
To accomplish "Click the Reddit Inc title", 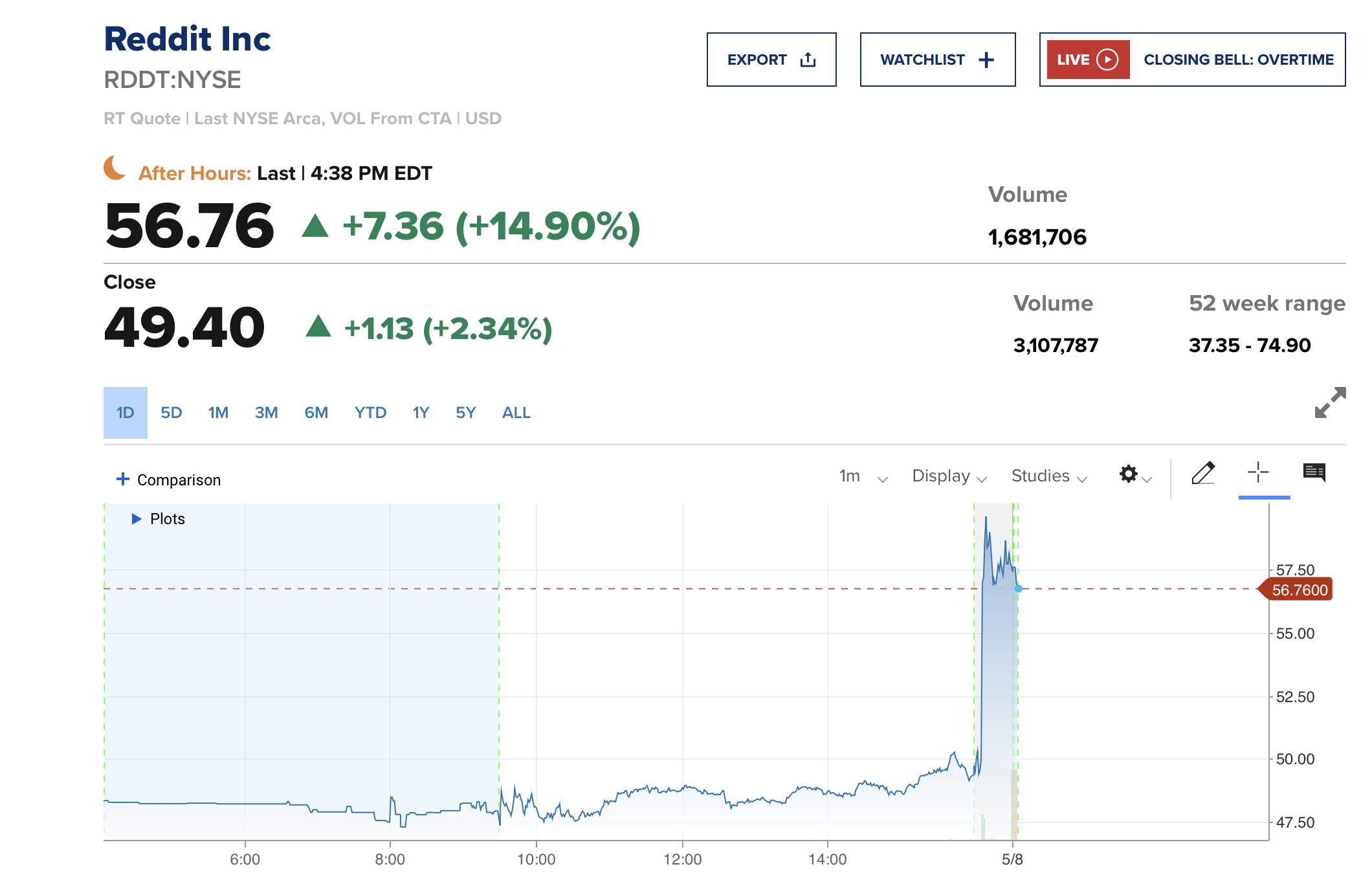I will (187, 39).
